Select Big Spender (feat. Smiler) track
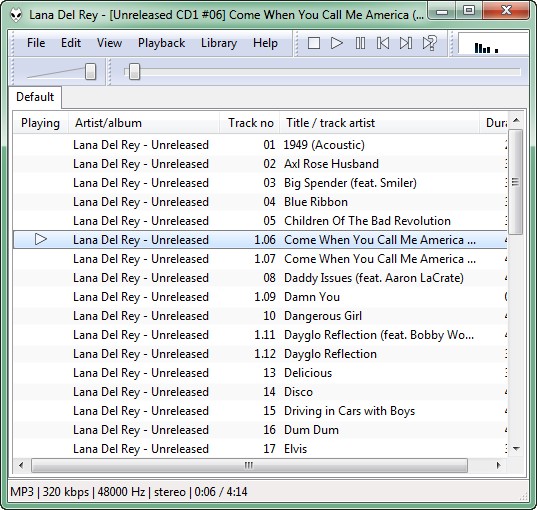537x510 pixels. coord(260,183)
